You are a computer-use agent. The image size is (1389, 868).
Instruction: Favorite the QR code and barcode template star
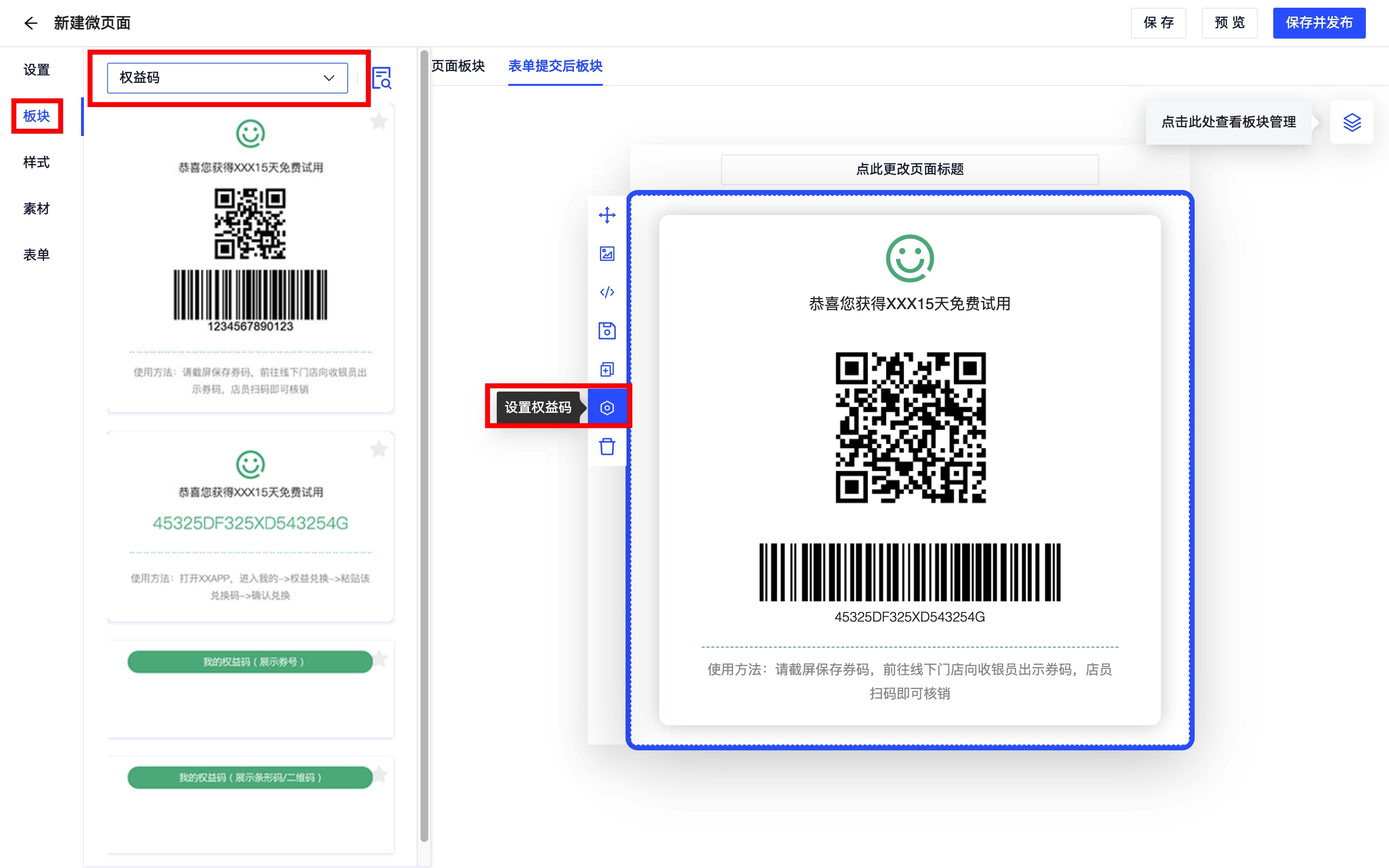[x=379, y=121]
